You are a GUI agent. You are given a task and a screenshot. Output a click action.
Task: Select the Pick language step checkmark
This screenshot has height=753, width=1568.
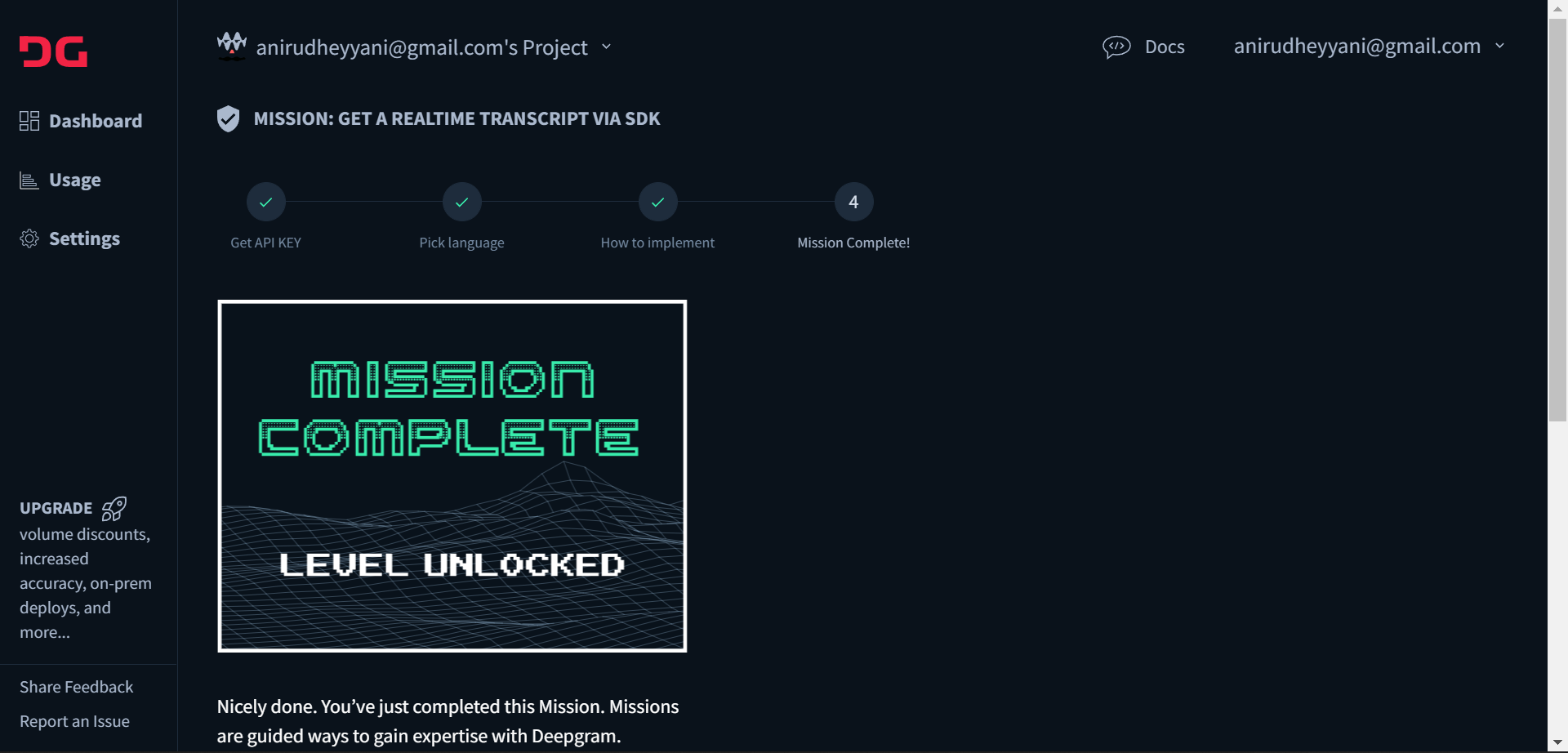462,202
